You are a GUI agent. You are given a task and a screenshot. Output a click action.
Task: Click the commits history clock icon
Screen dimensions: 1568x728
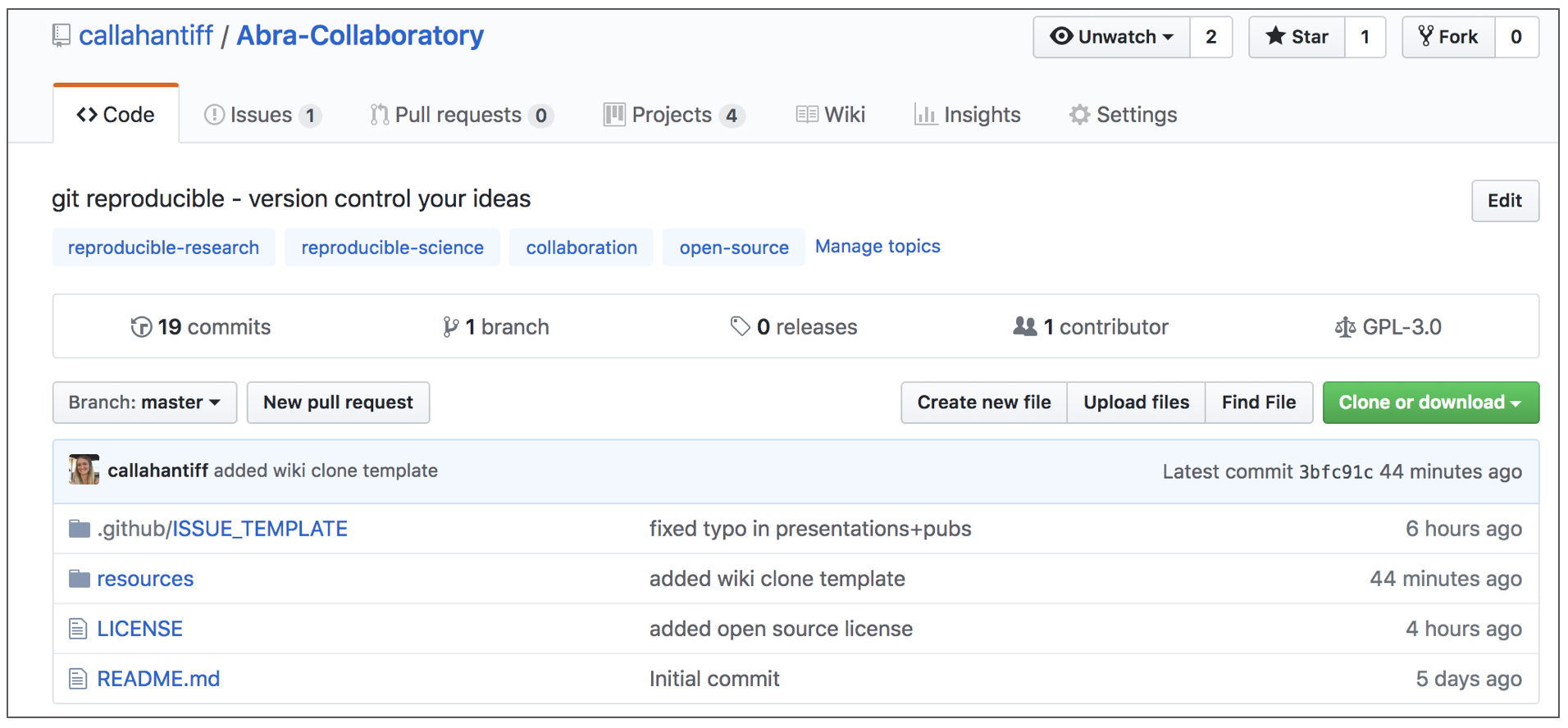pyautogui.click(x=141, y=327)
